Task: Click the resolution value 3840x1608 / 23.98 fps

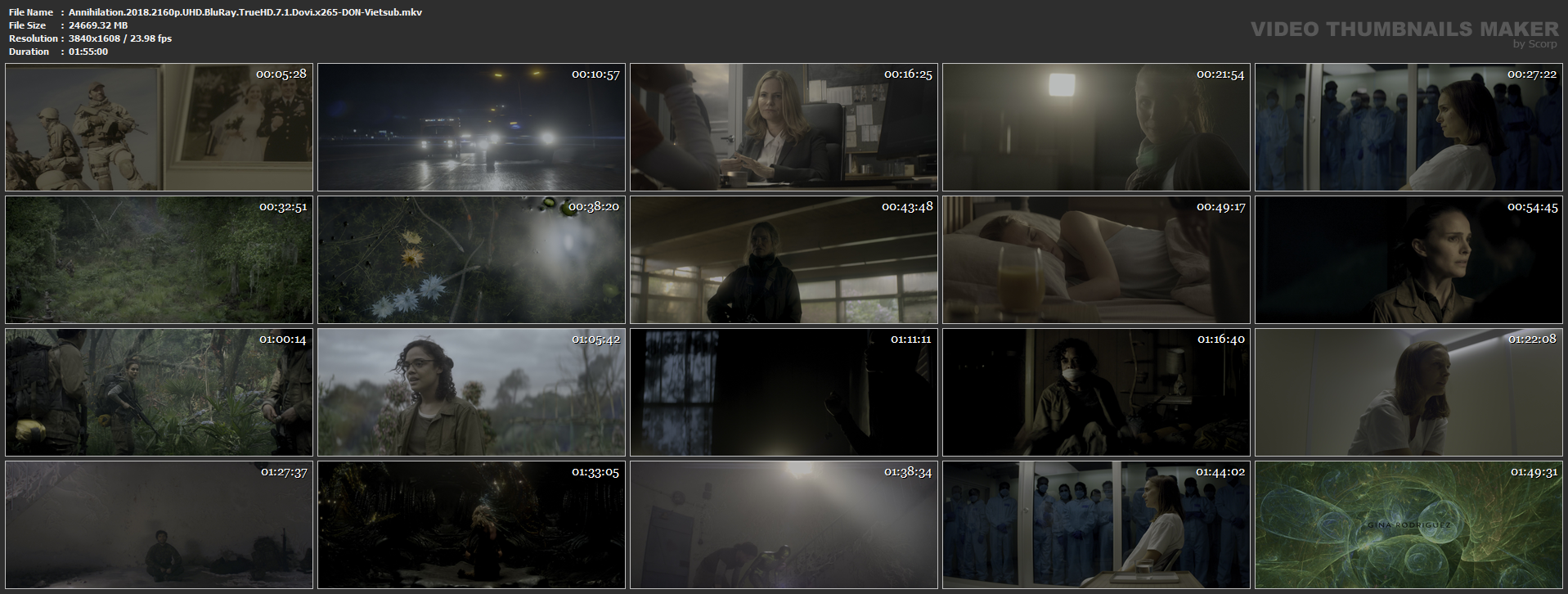Action: [x=120, y=38]
